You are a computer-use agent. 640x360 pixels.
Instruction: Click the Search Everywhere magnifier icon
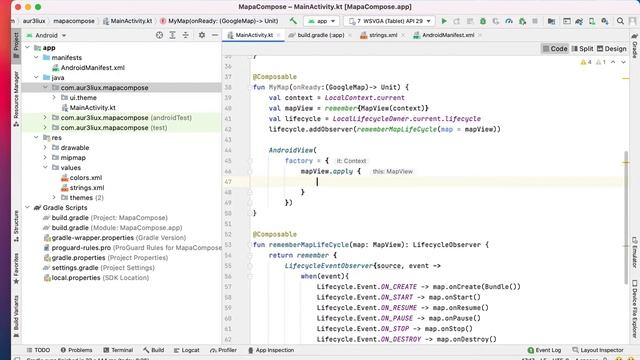(620, 21)
